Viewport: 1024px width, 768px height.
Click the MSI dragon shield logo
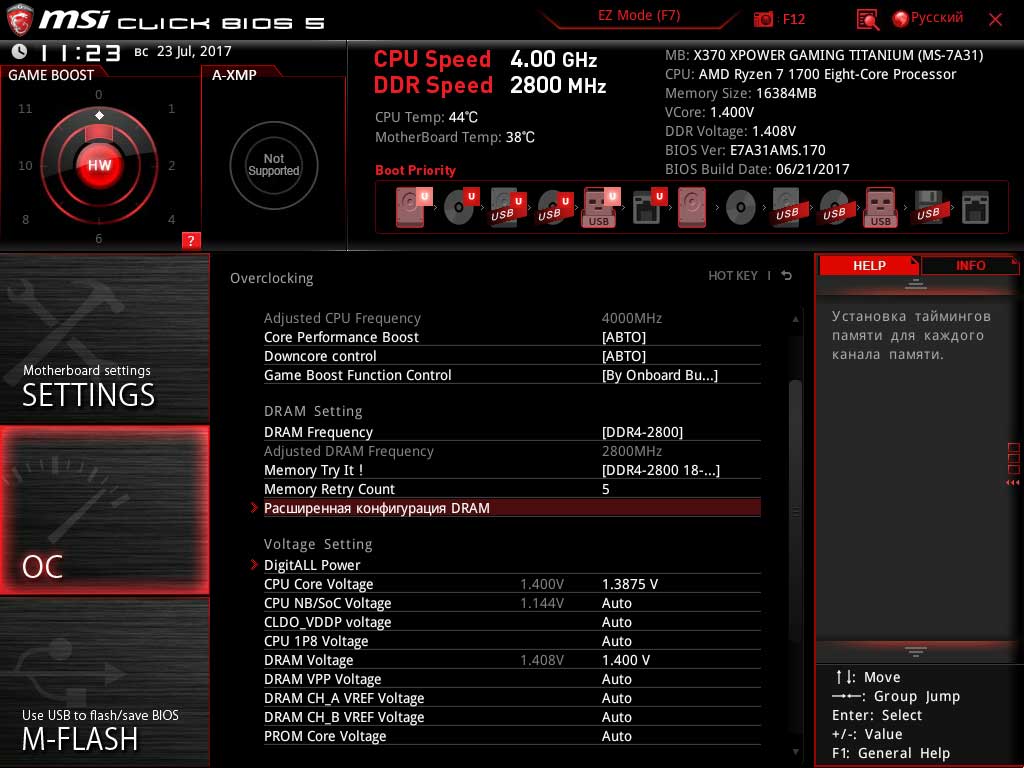[x=20, y=19]
